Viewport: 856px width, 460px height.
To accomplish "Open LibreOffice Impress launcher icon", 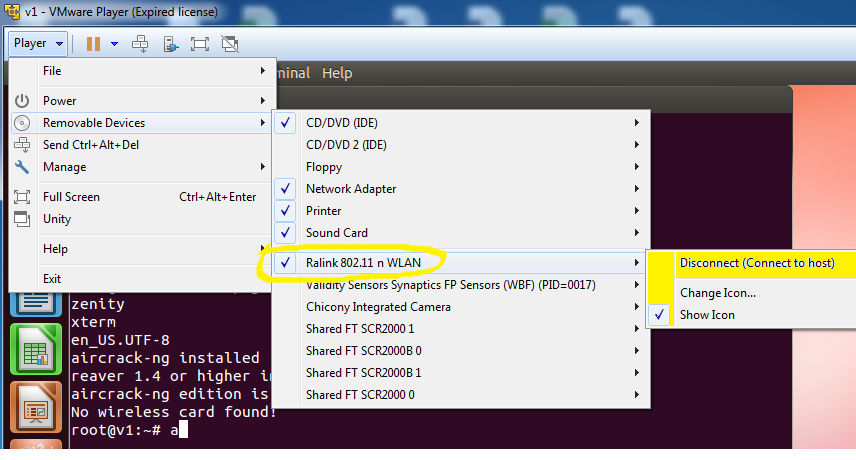I will [36, 408].
